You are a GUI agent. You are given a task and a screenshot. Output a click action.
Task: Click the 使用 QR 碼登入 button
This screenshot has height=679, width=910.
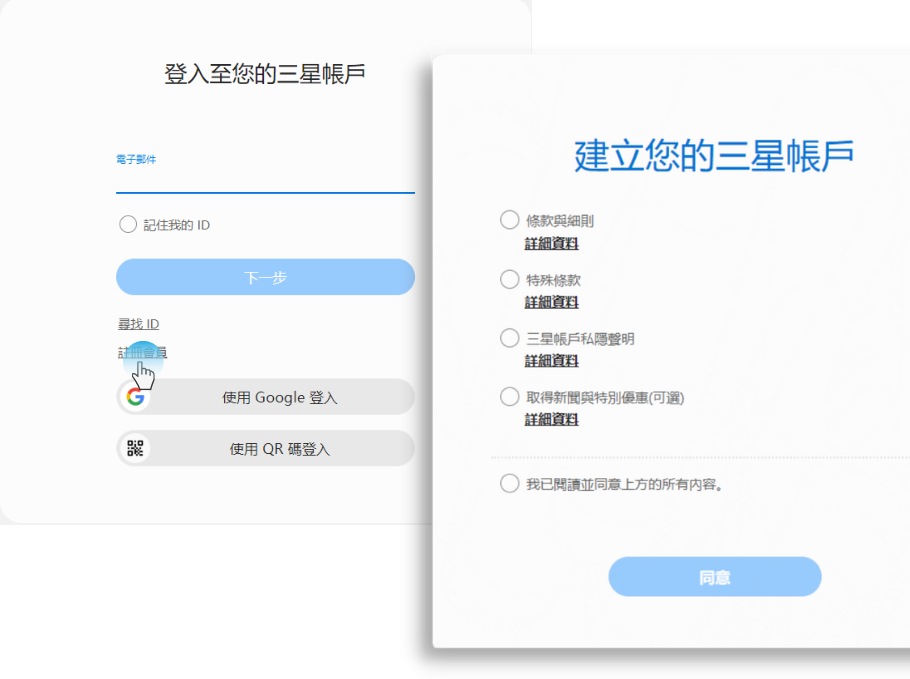tap(264, 448)
